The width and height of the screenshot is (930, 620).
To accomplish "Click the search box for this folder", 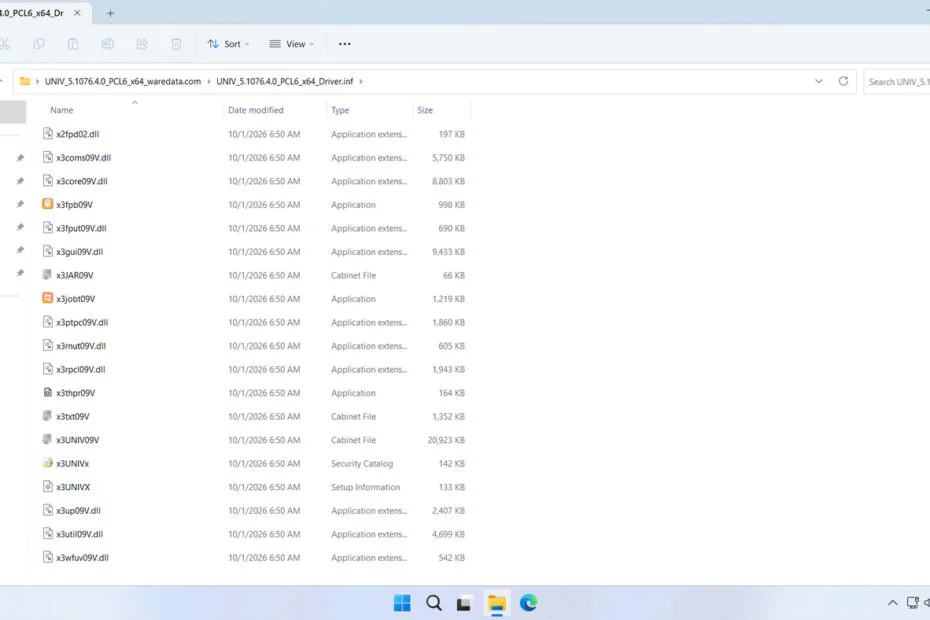I will click(897, 82).
